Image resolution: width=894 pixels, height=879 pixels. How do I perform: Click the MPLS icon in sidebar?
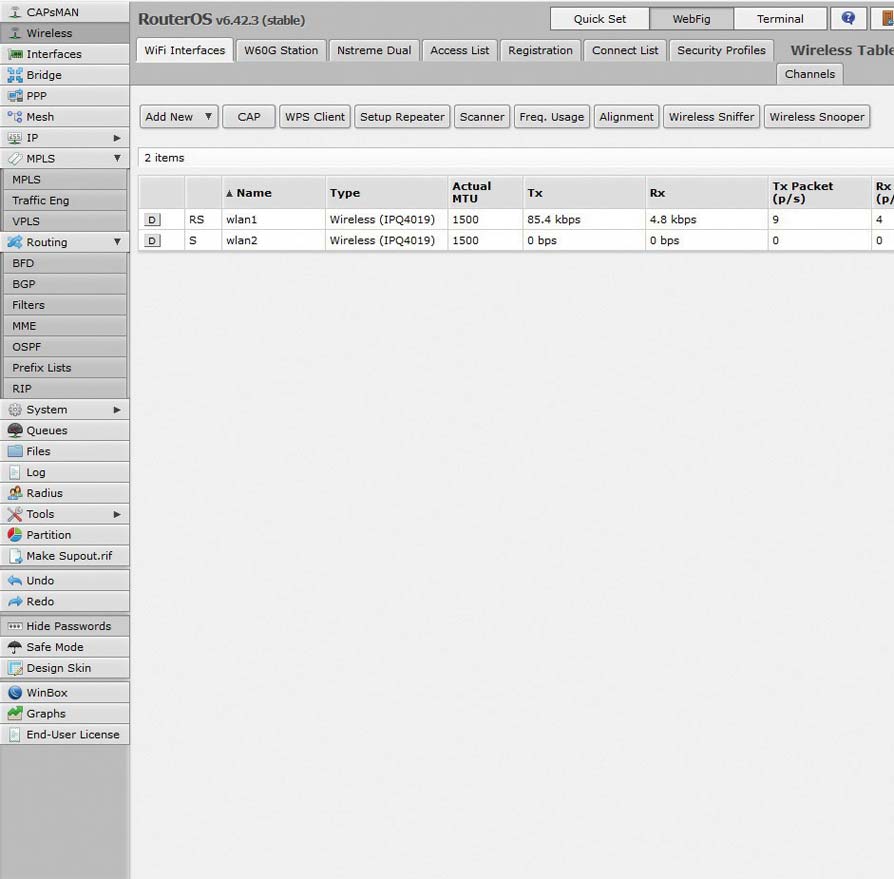point(15,158)
